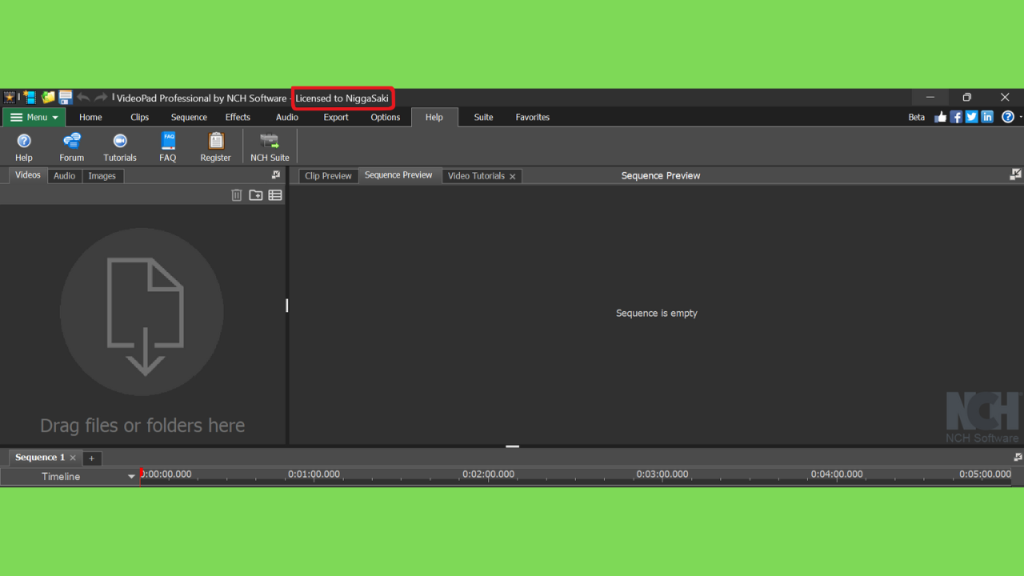Add a new sequence with plus button
This screenshot has height=576, width=1024.
point(91,458)
